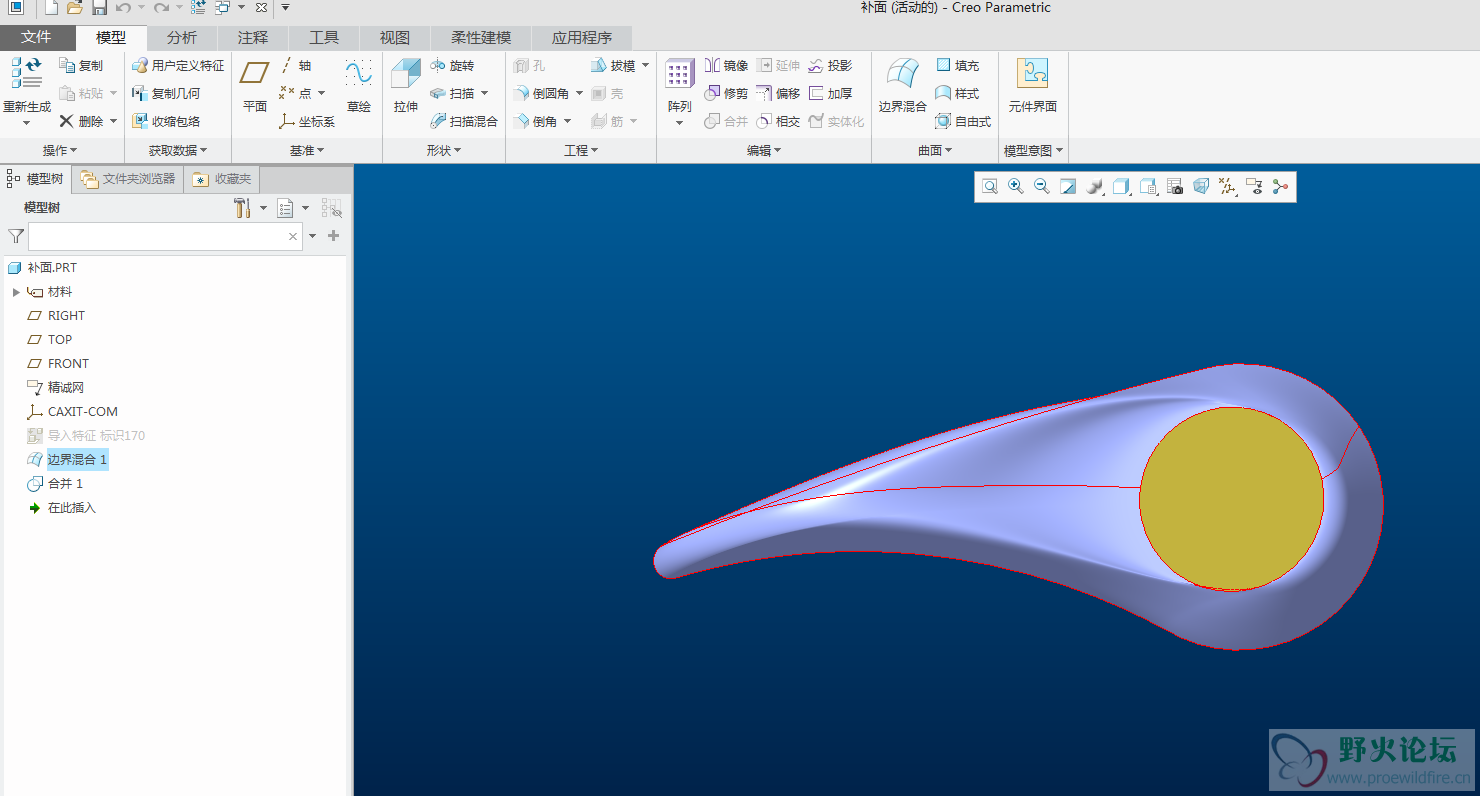
Task: Create a datum 平面 (Plane)
Action: tap(255, 87)
